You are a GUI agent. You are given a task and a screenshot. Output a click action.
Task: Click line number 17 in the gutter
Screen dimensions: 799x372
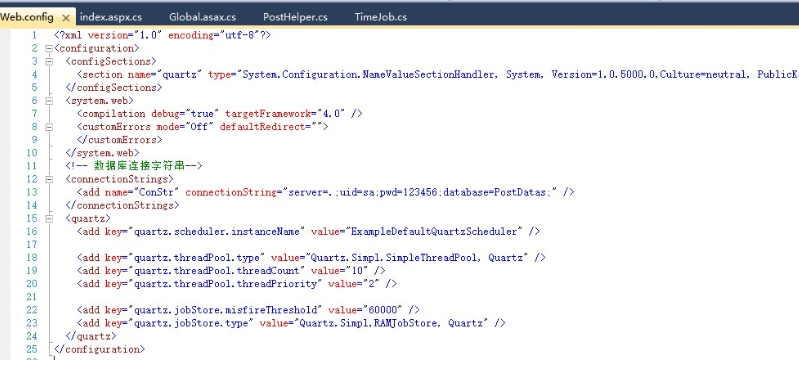coord(32,245)
